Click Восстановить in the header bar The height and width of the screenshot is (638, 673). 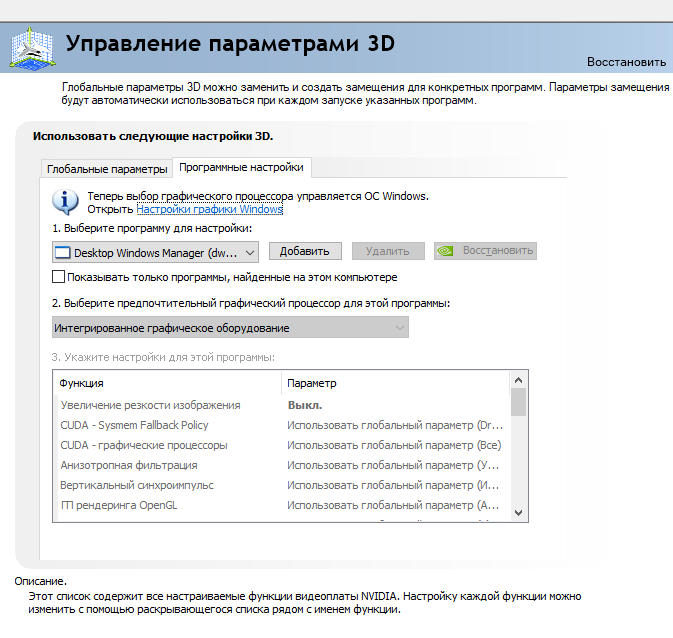[x=626, y=62]
